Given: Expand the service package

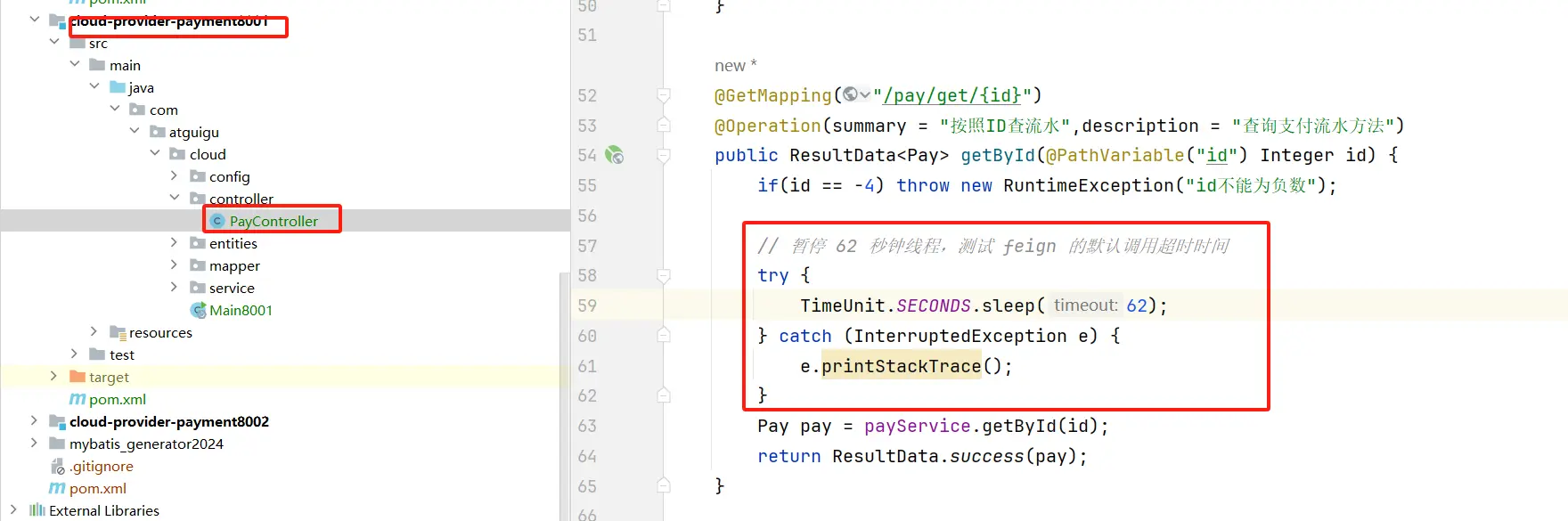Looking at the screenshot, I should click(x=175, y=288).
